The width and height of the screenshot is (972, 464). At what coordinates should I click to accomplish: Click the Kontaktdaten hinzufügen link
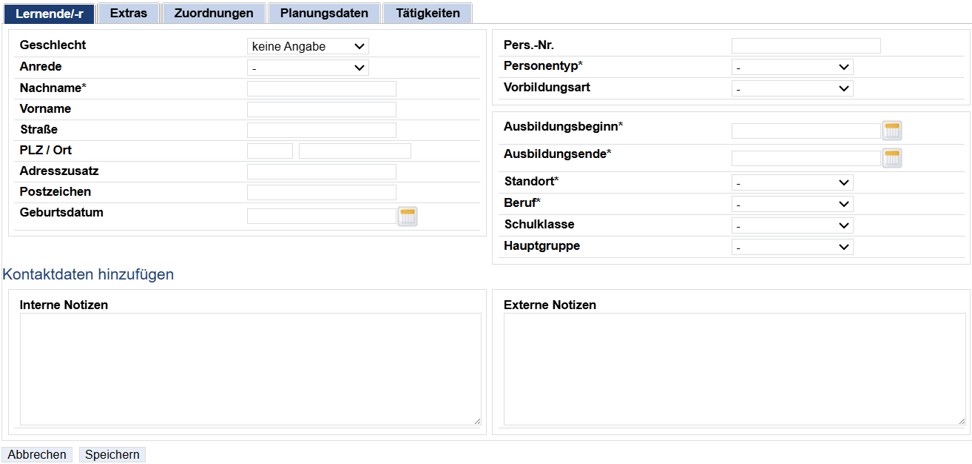(88, 274)
